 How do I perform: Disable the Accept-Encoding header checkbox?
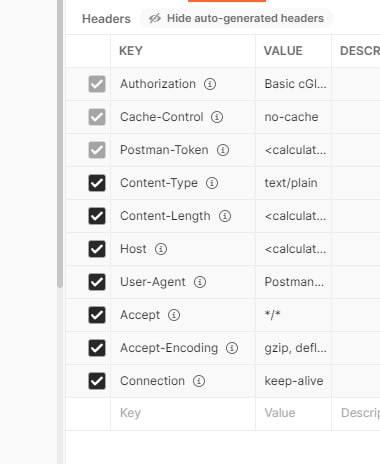click(x=97, y=348)
